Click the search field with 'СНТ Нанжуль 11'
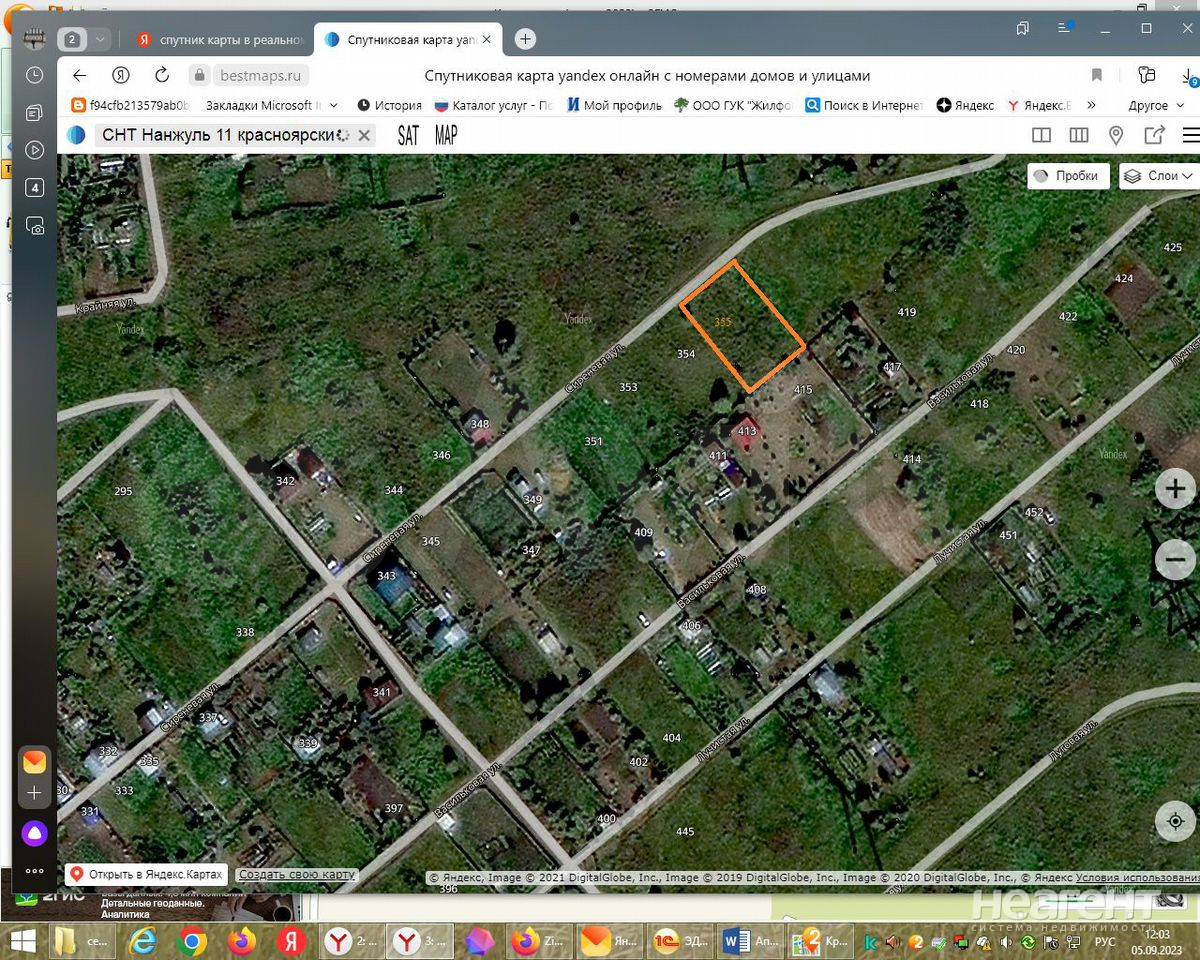This screenshot has height=960, width=1200. (225, 136)
